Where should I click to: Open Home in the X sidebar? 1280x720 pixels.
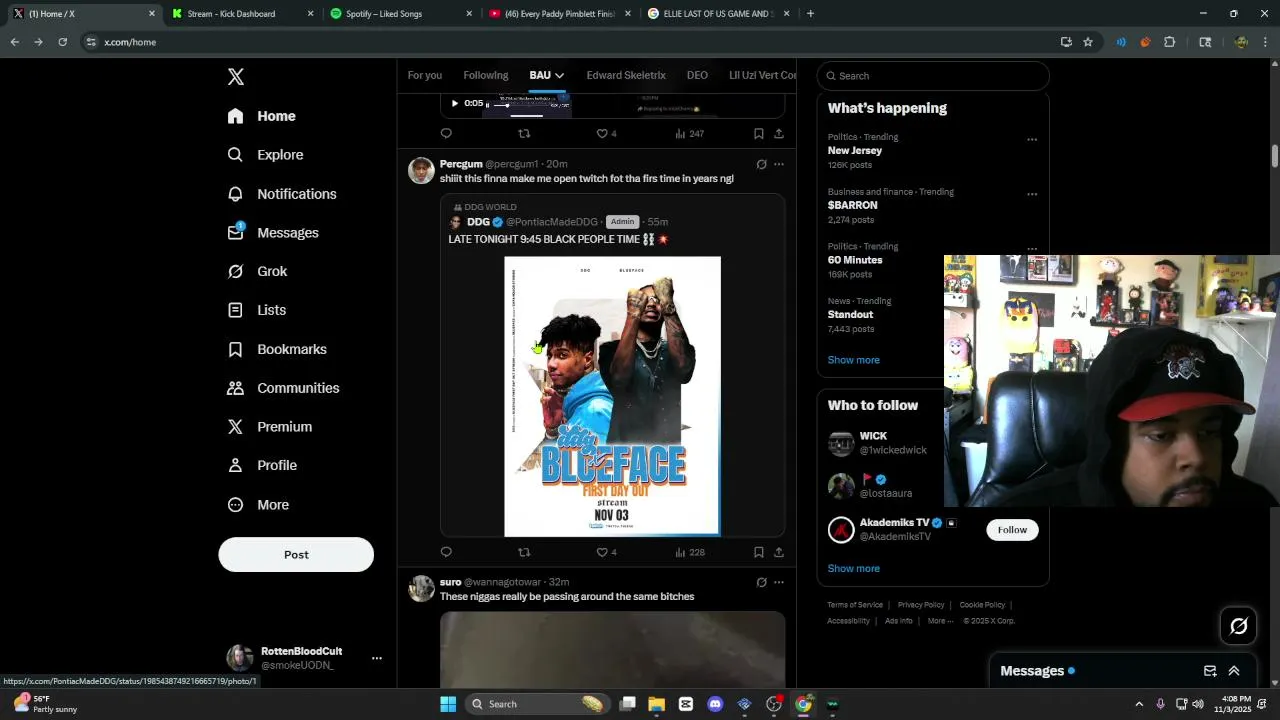pos(261,116)
